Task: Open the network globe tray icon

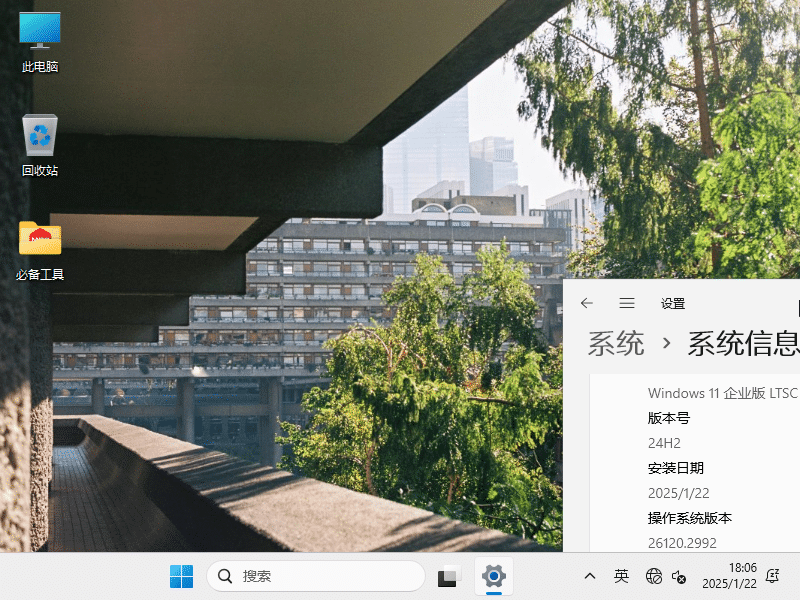Action: (654, 577)
